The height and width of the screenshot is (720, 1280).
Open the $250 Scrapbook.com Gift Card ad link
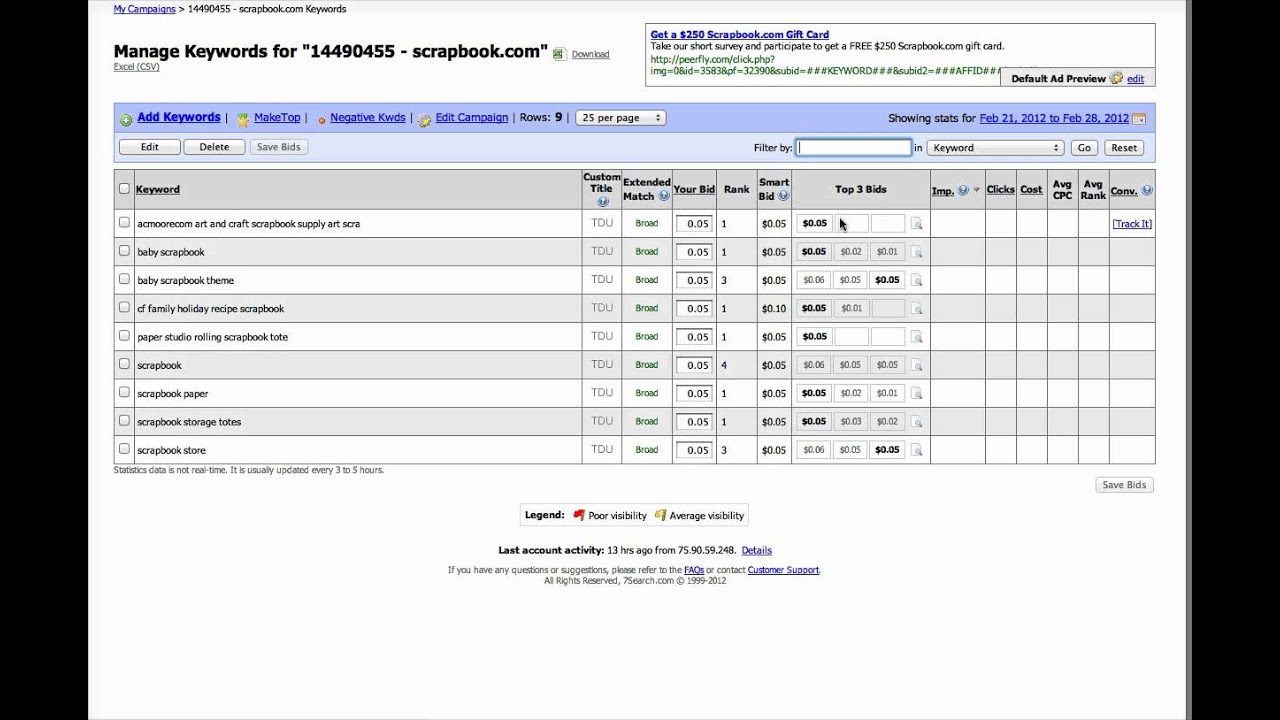pos(739,34)
